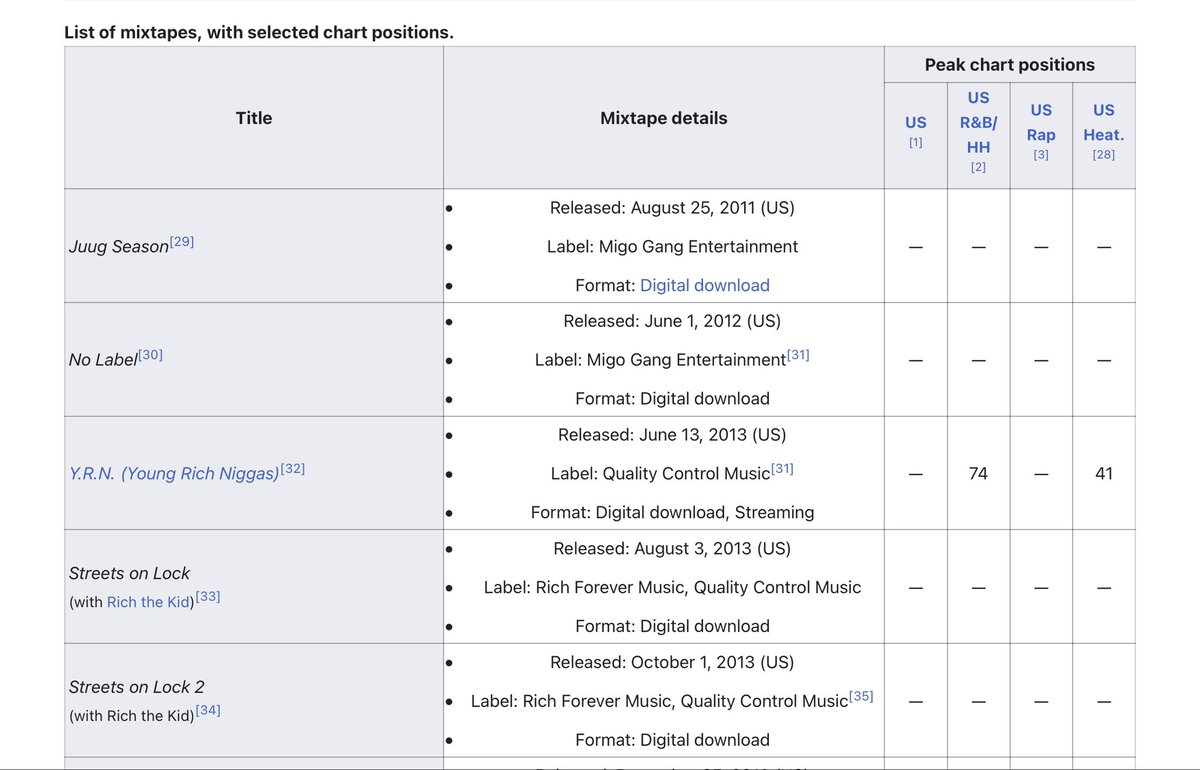The height and width of the screenshot is (770, 1200).
Task: Open the Y.R.N. (Young Rich Niggas) article link
Action: click(x=174, y=473)
